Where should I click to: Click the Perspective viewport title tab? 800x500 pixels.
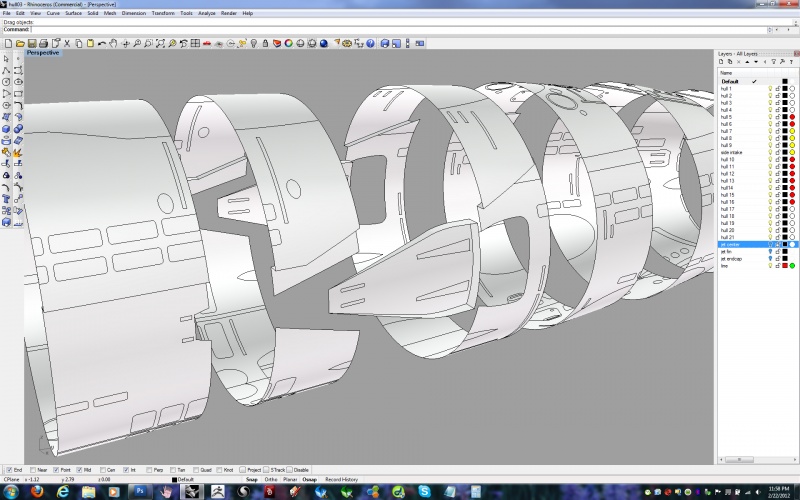(43, 53)
